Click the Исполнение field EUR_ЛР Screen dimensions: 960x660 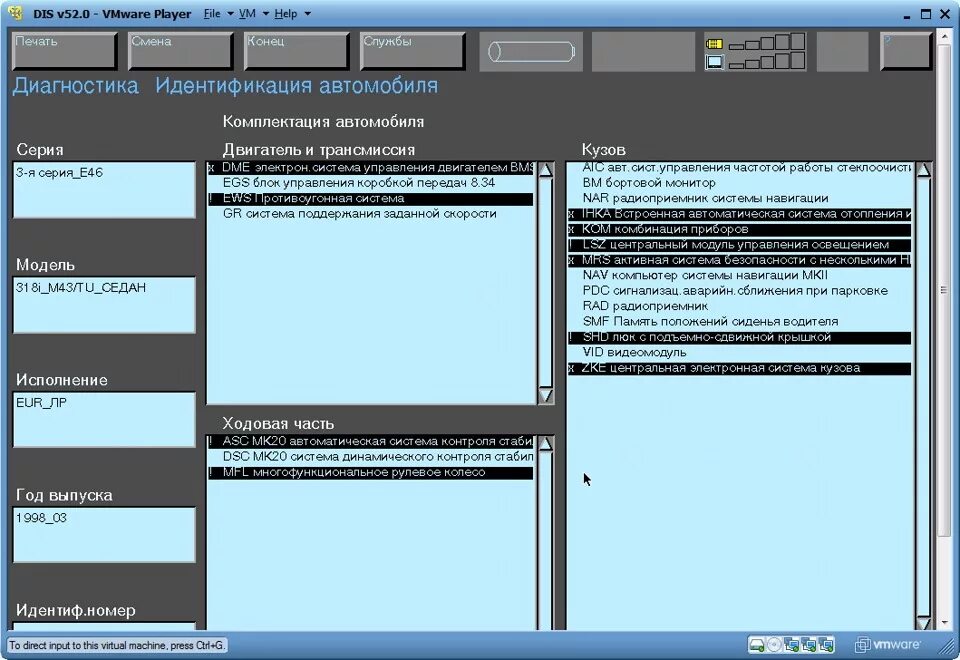(104, 420)
